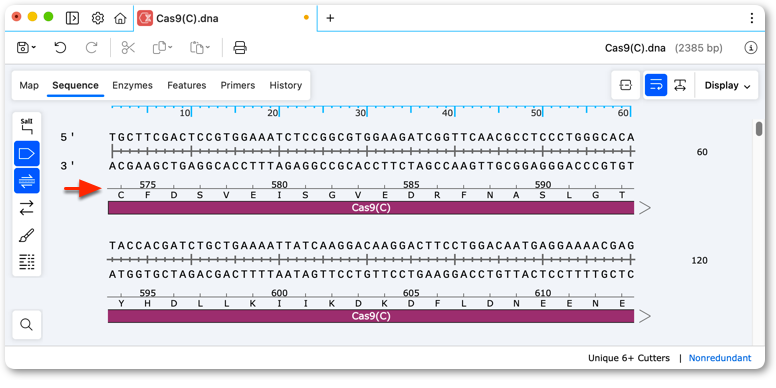The width and height of the screenshot is (776, 388).
Task: Click the Redo arrow
Action: click(x=92, y=48)
